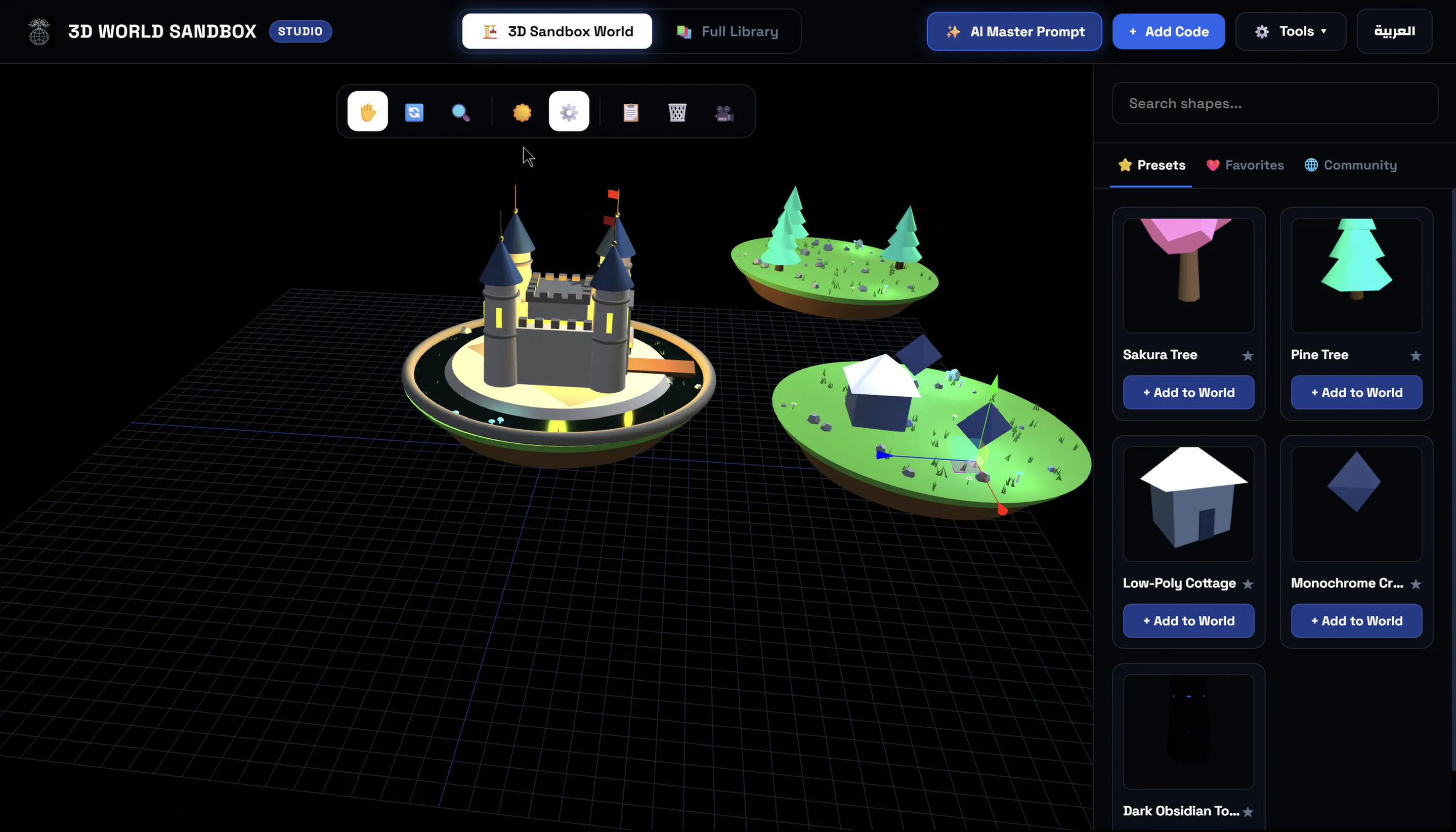Select the Favorites tab
Screen dimensions: 1456x832
pos(1245,165)
